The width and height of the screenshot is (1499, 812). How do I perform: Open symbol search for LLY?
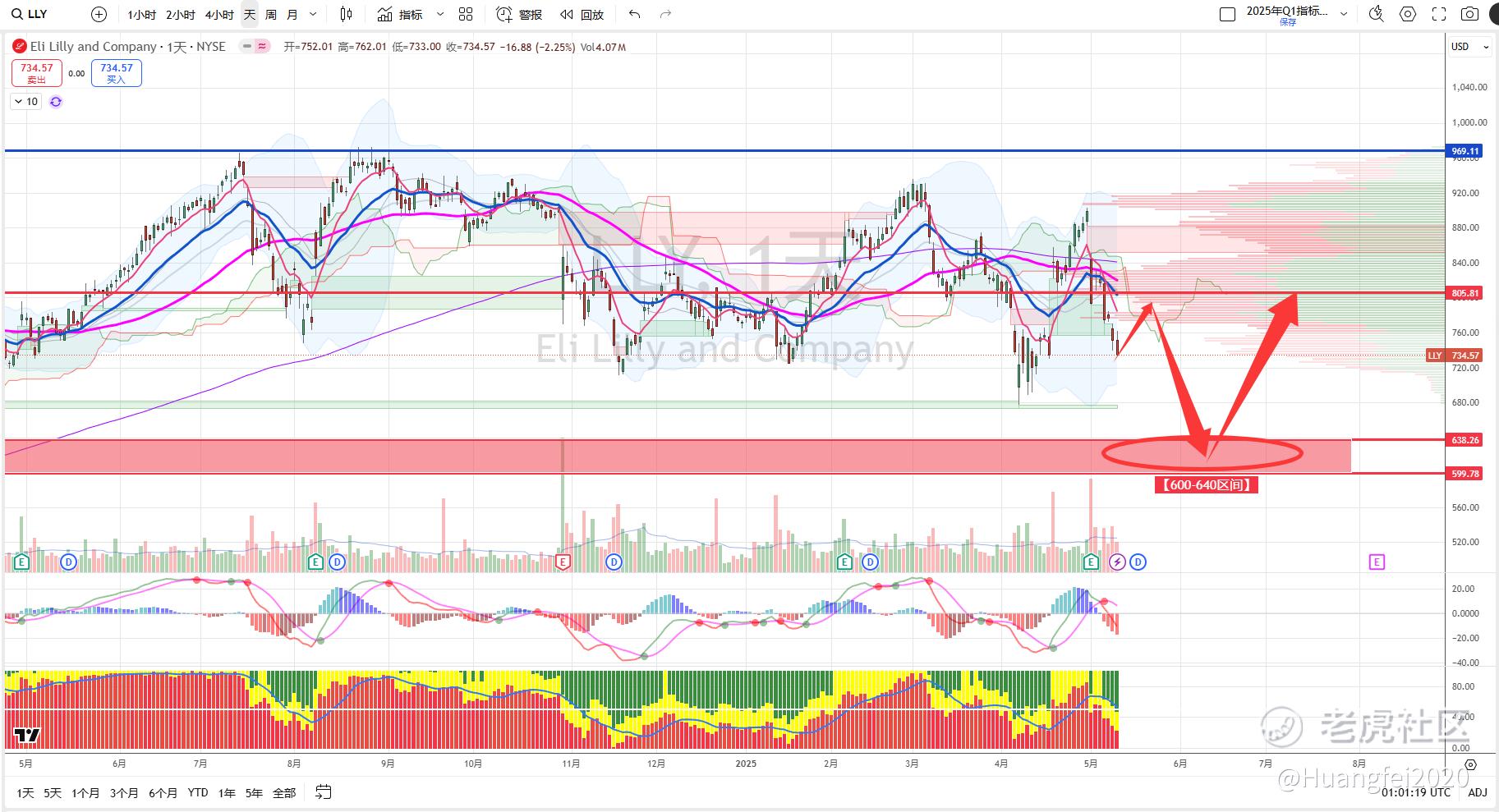click(30, 14)
